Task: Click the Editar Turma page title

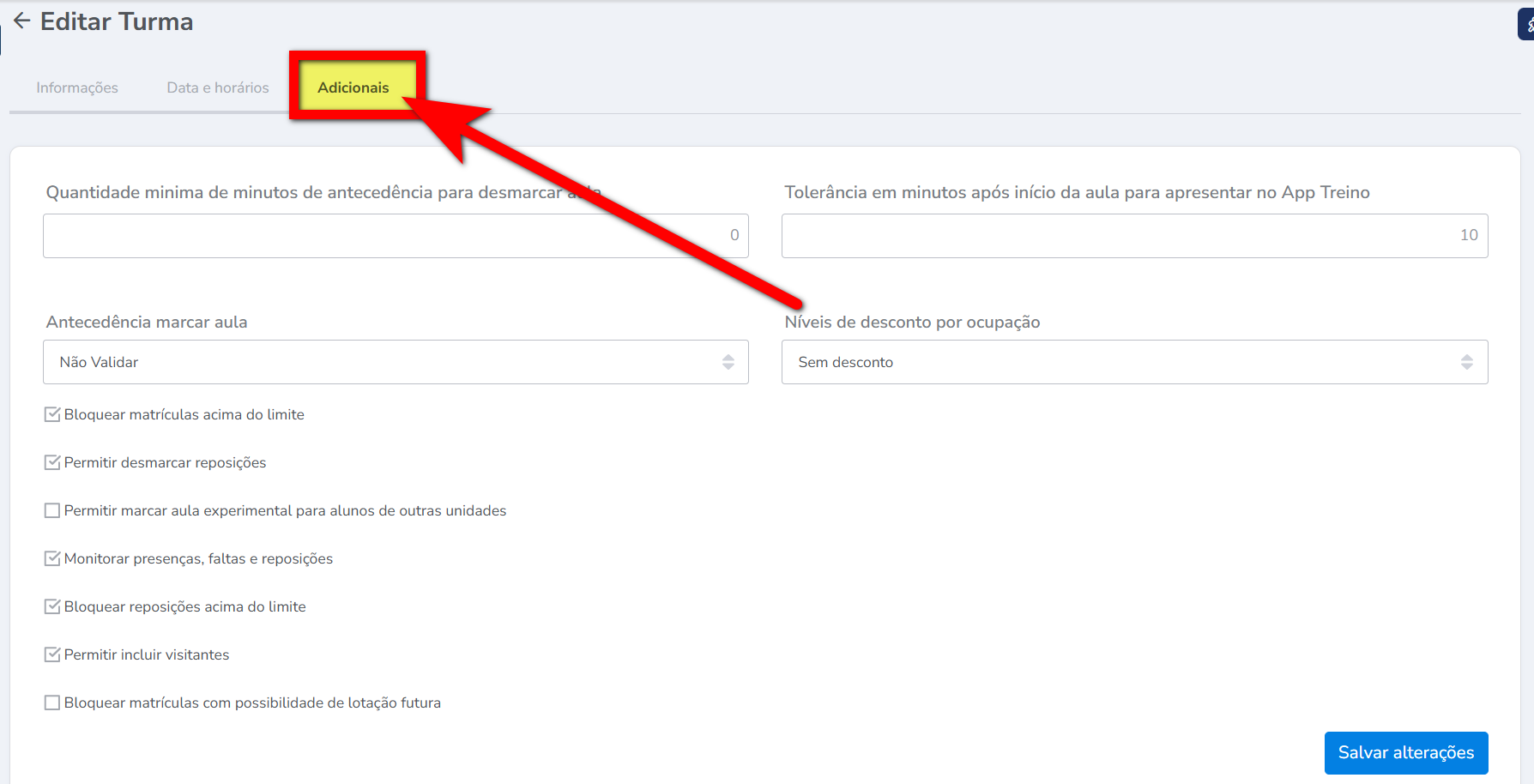Action: 117,21
